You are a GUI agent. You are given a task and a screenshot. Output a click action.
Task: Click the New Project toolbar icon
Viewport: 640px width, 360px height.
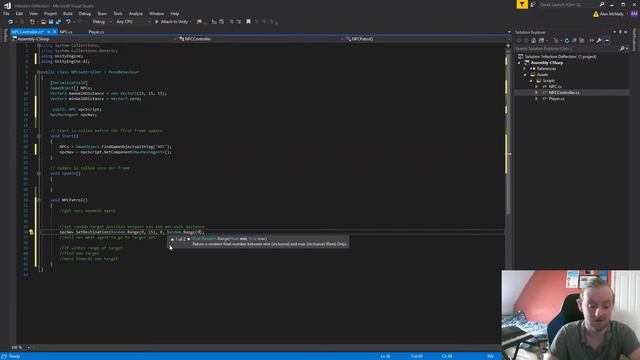(32, 22)
